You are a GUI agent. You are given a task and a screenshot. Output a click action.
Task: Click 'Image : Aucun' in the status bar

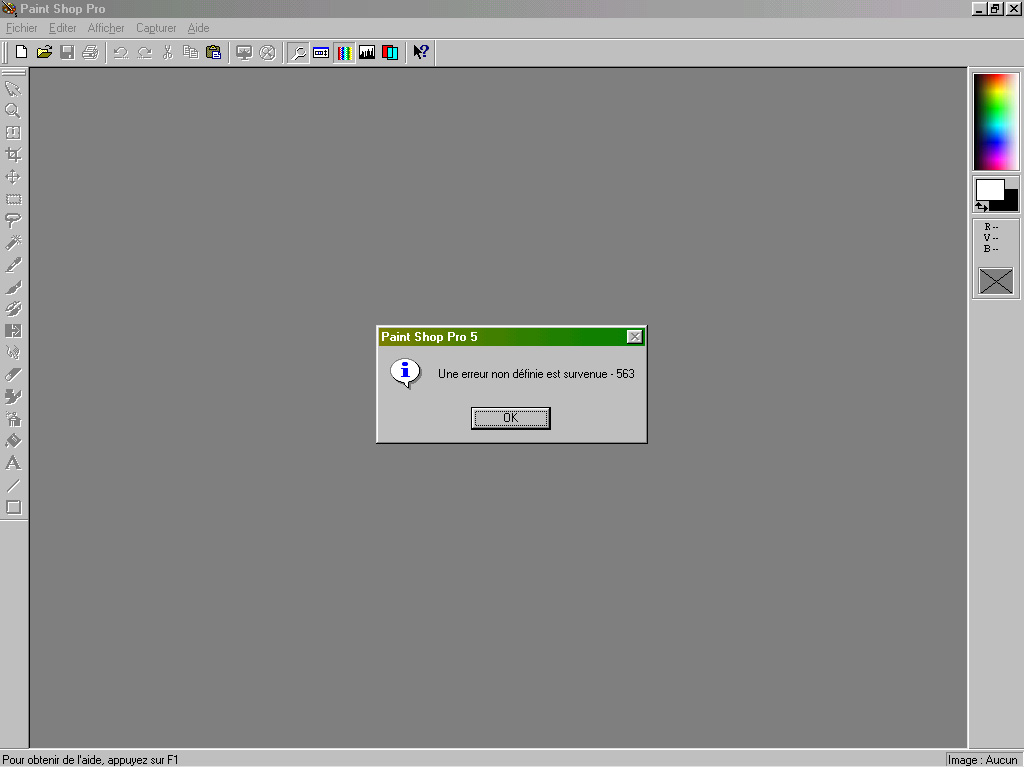click(x=983, y=760)
